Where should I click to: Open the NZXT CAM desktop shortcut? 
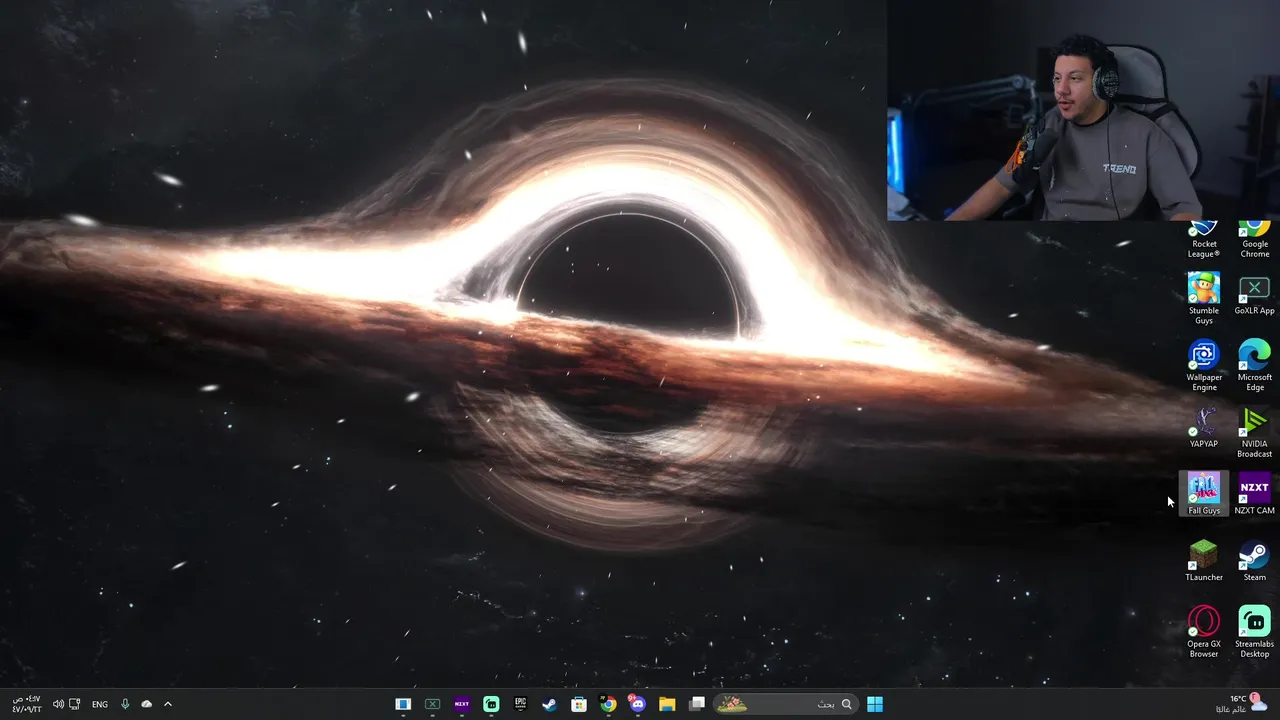click(1254, 494)
